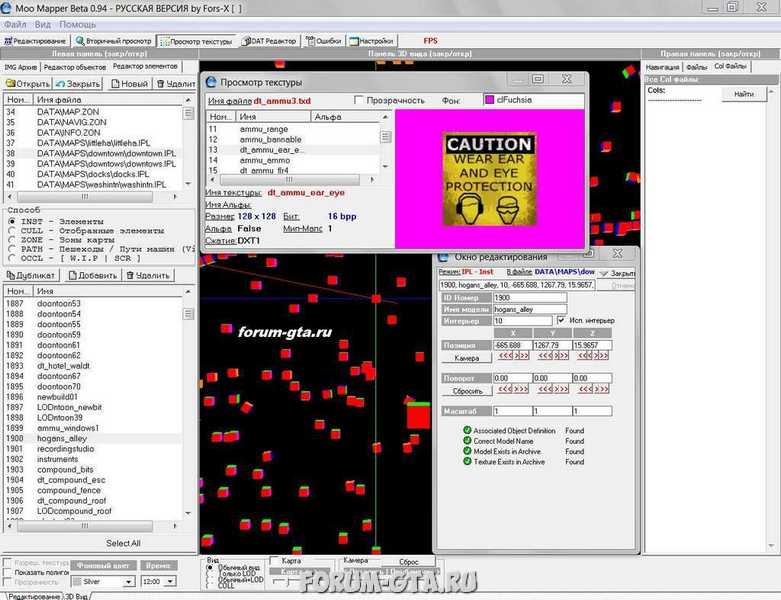
Task: Increase position Z with right arrows
Action: coord(601,356)
